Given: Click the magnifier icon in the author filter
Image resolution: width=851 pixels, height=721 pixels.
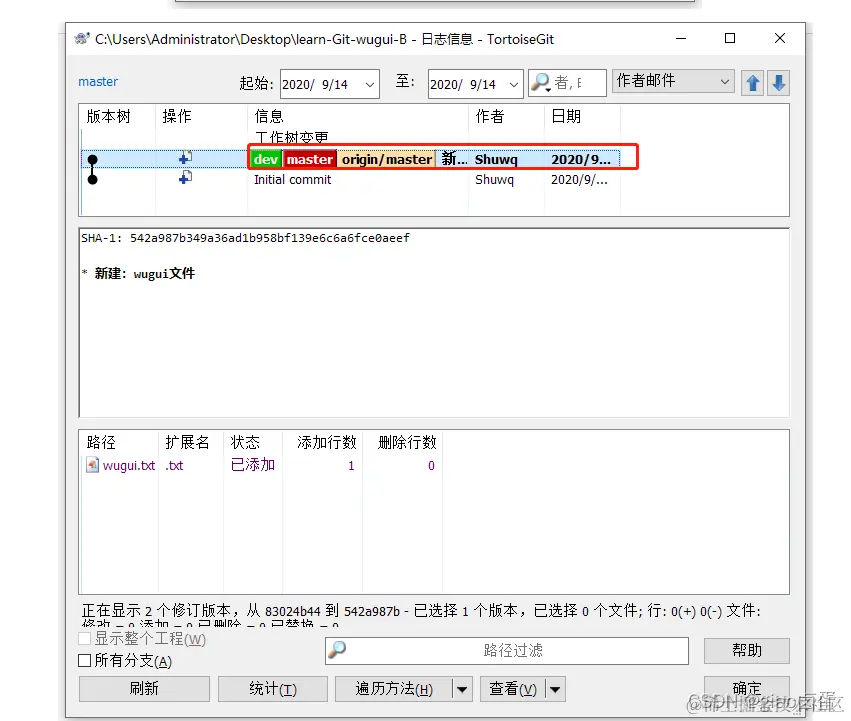Looking at the screenshot, I should 541,83.
